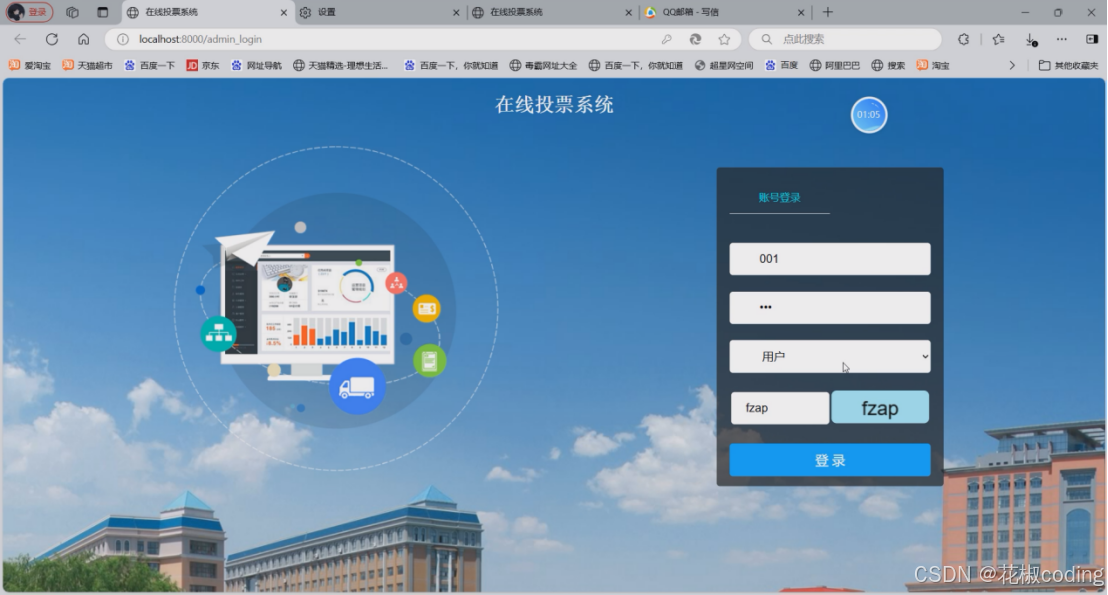Click the downloads icon in the toolbar
Image resolution: width=1108 pixels, height=595 pixels.
click(x=1032, y=38)
